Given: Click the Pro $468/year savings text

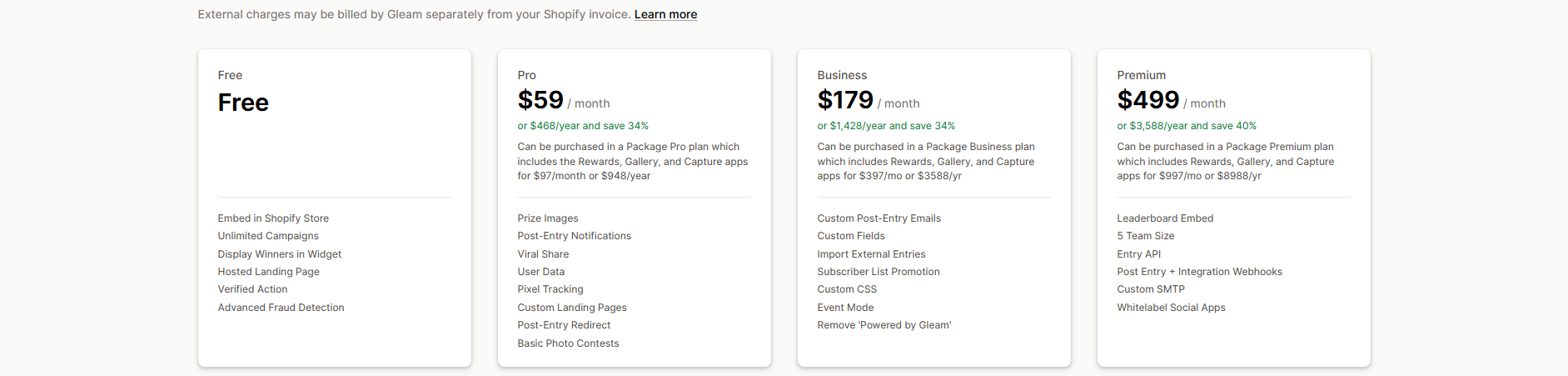Looking at the screenshot, I should pyautogui.click(x=583, y=126).
